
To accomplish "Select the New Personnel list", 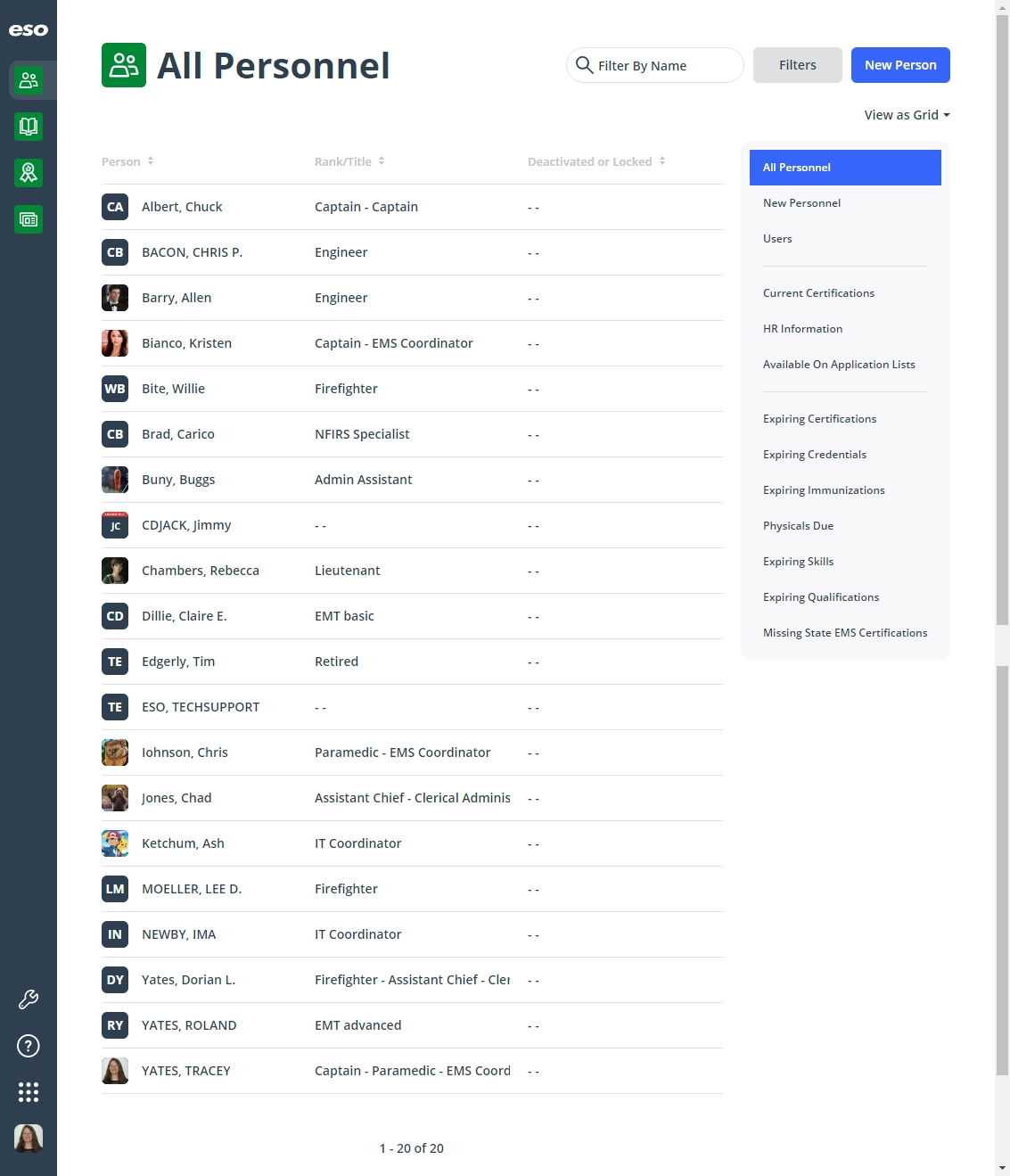I will [x=845, y=203].
